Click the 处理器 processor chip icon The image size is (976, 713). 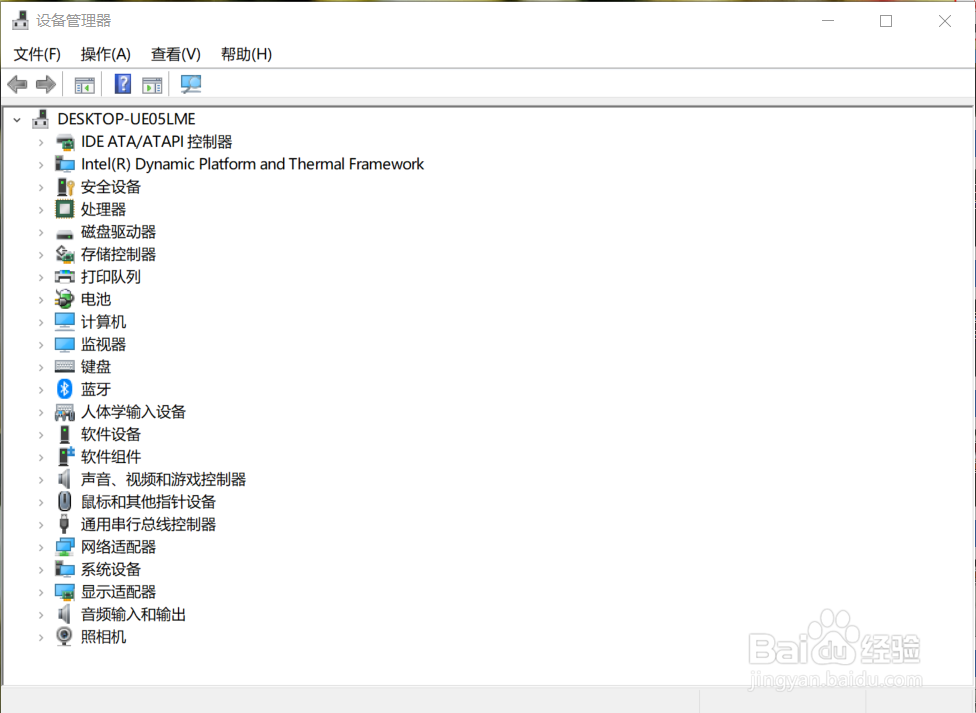65,209
